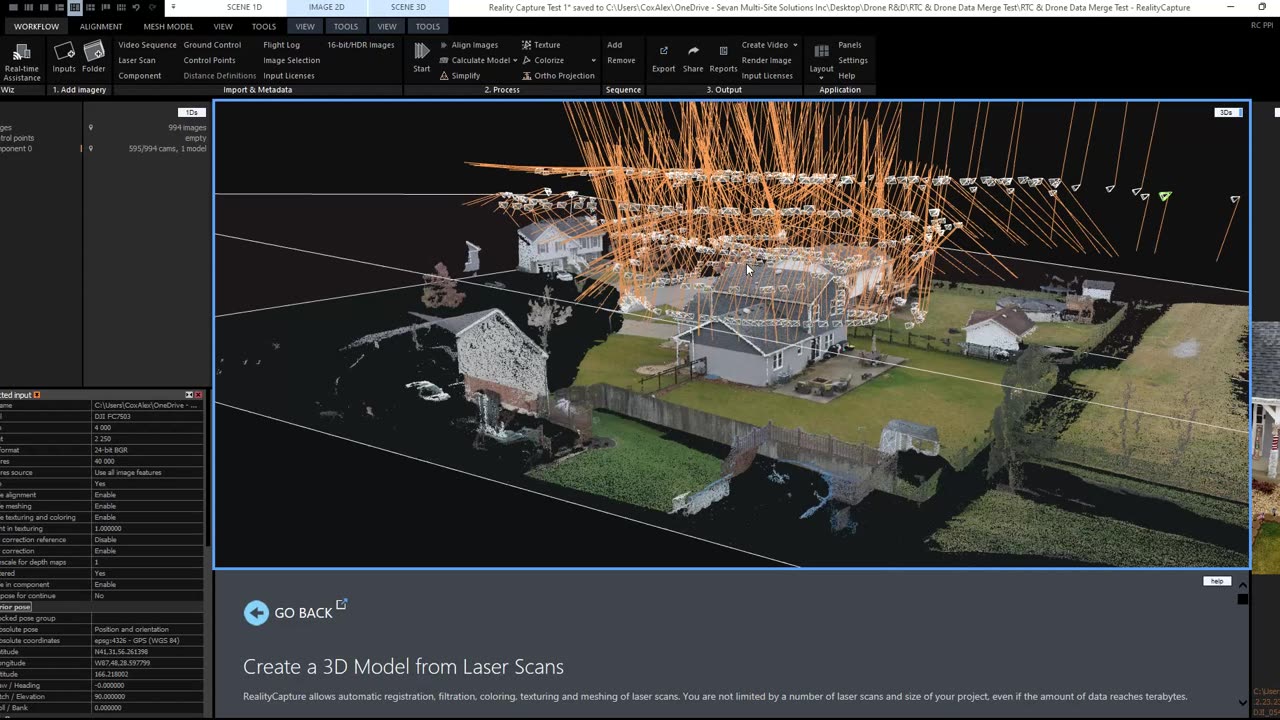This screenshot has width=1280, height=720.
Task: Switch to the ALIGNMENT tab
Action: click(x=101, y=26)
